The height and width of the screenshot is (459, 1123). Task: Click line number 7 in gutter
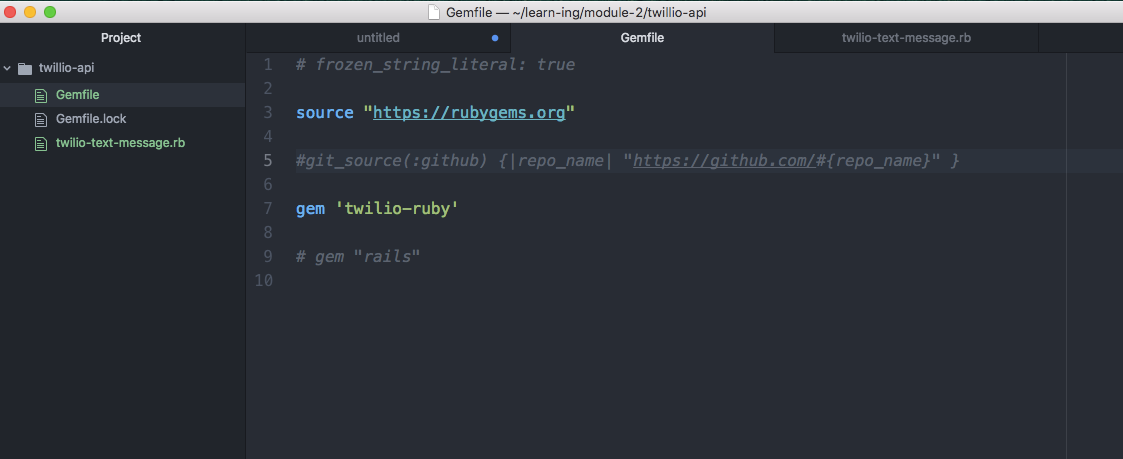[x=268, y=209]
